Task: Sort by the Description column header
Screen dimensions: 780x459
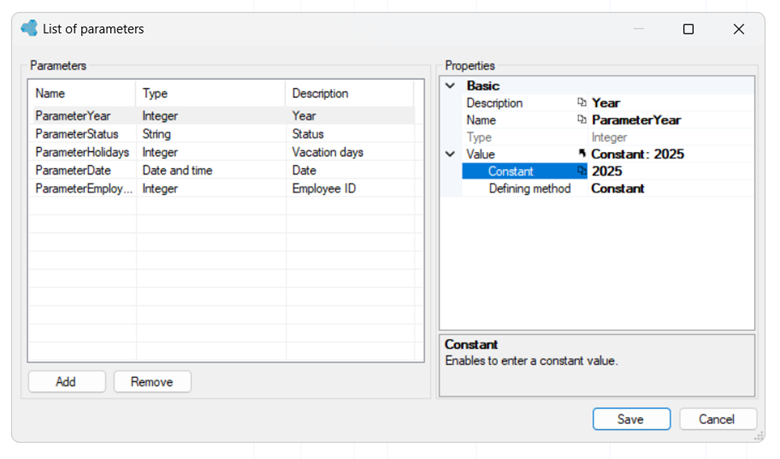Action: pyautogui.click(x=350, y=93)
